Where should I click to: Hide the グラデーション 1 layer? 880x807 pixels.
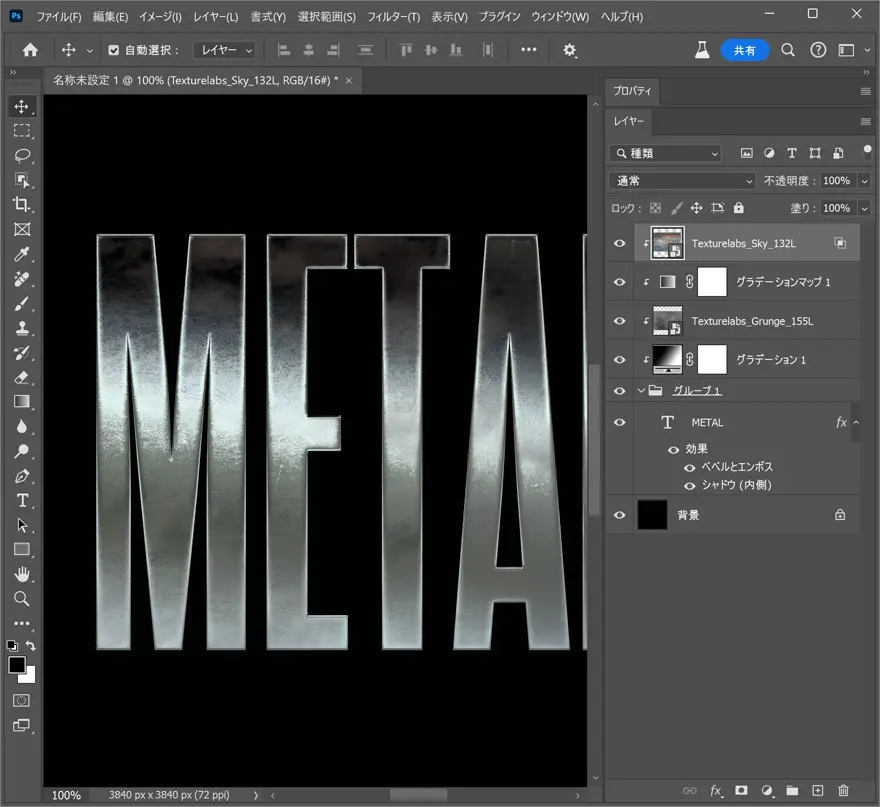[x=620, y=360]
